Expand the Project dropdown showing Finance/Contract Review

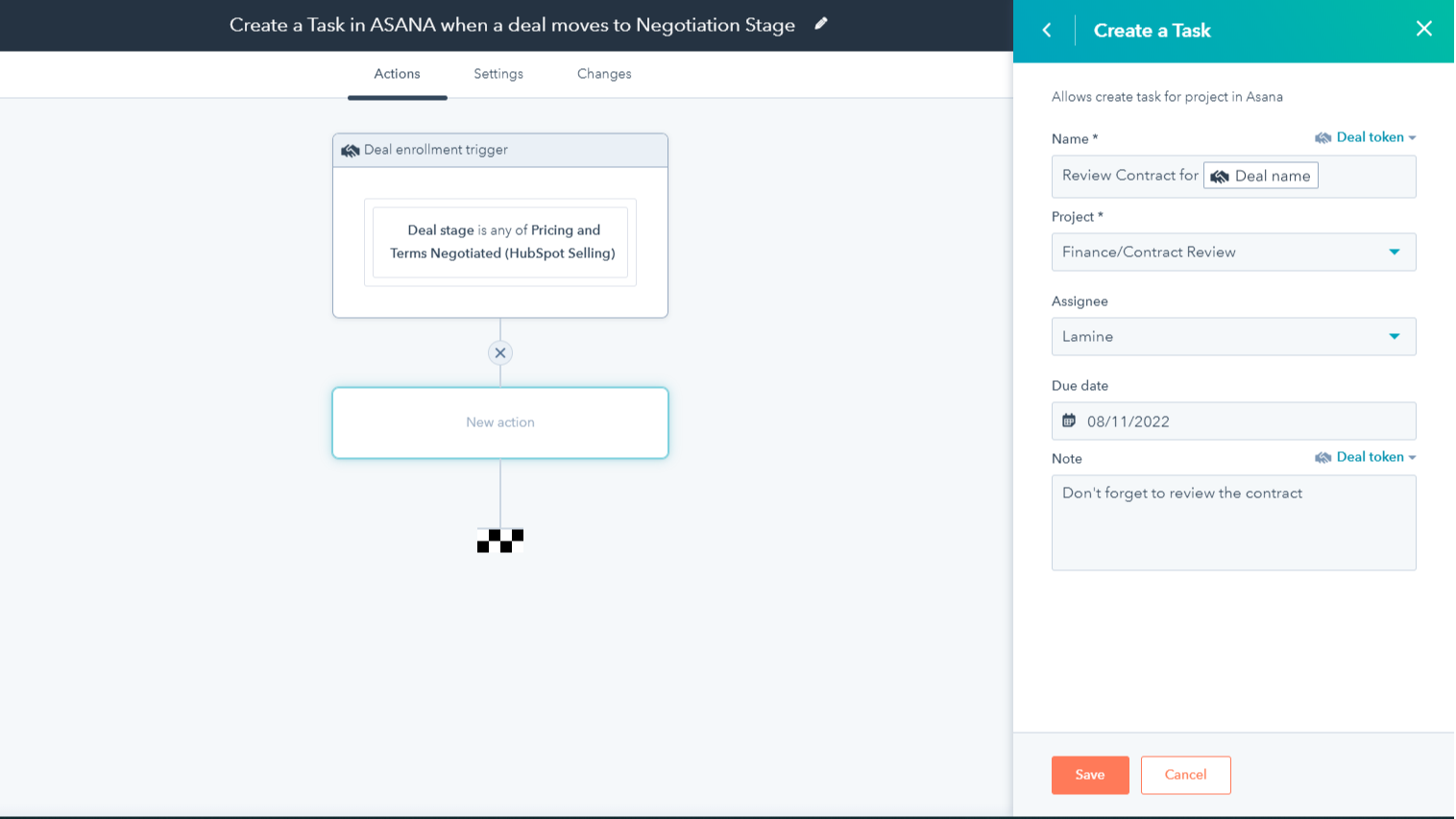point(1233,253)
